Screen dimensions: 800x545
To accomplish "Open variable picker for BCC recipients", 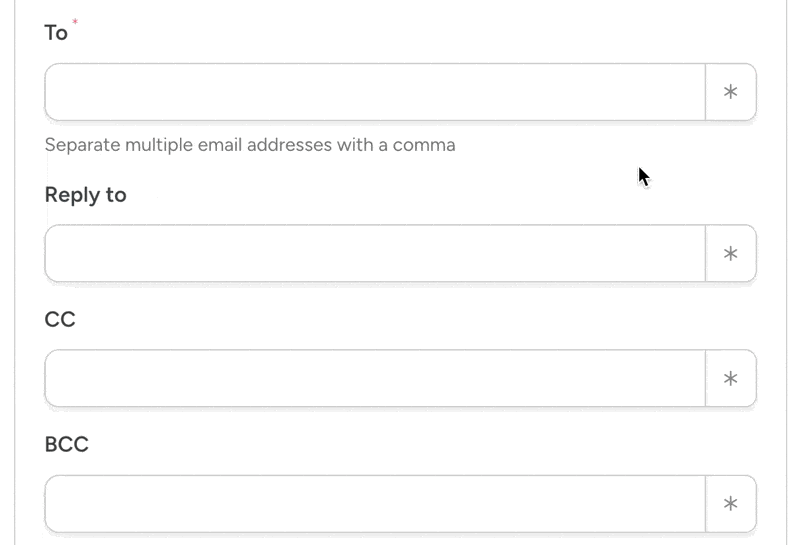I will coord(730,503).
